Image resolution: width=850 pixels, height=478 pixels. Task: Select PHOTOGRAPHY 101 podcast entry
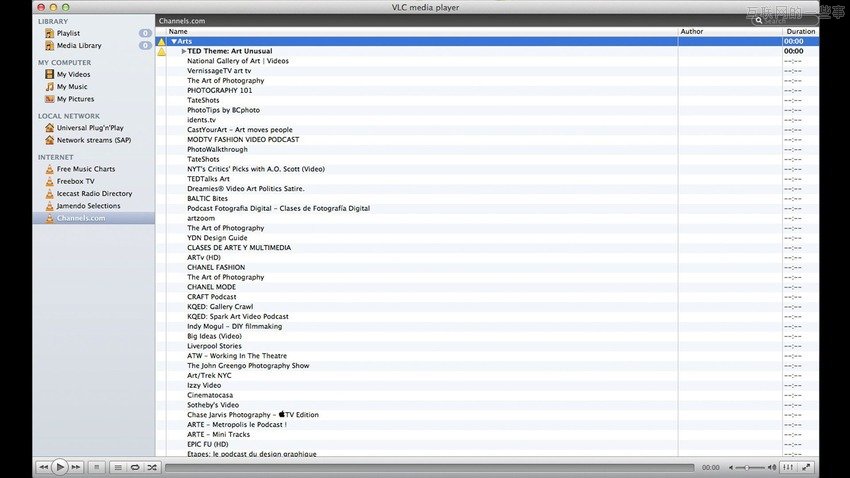(x=219, y=90)
